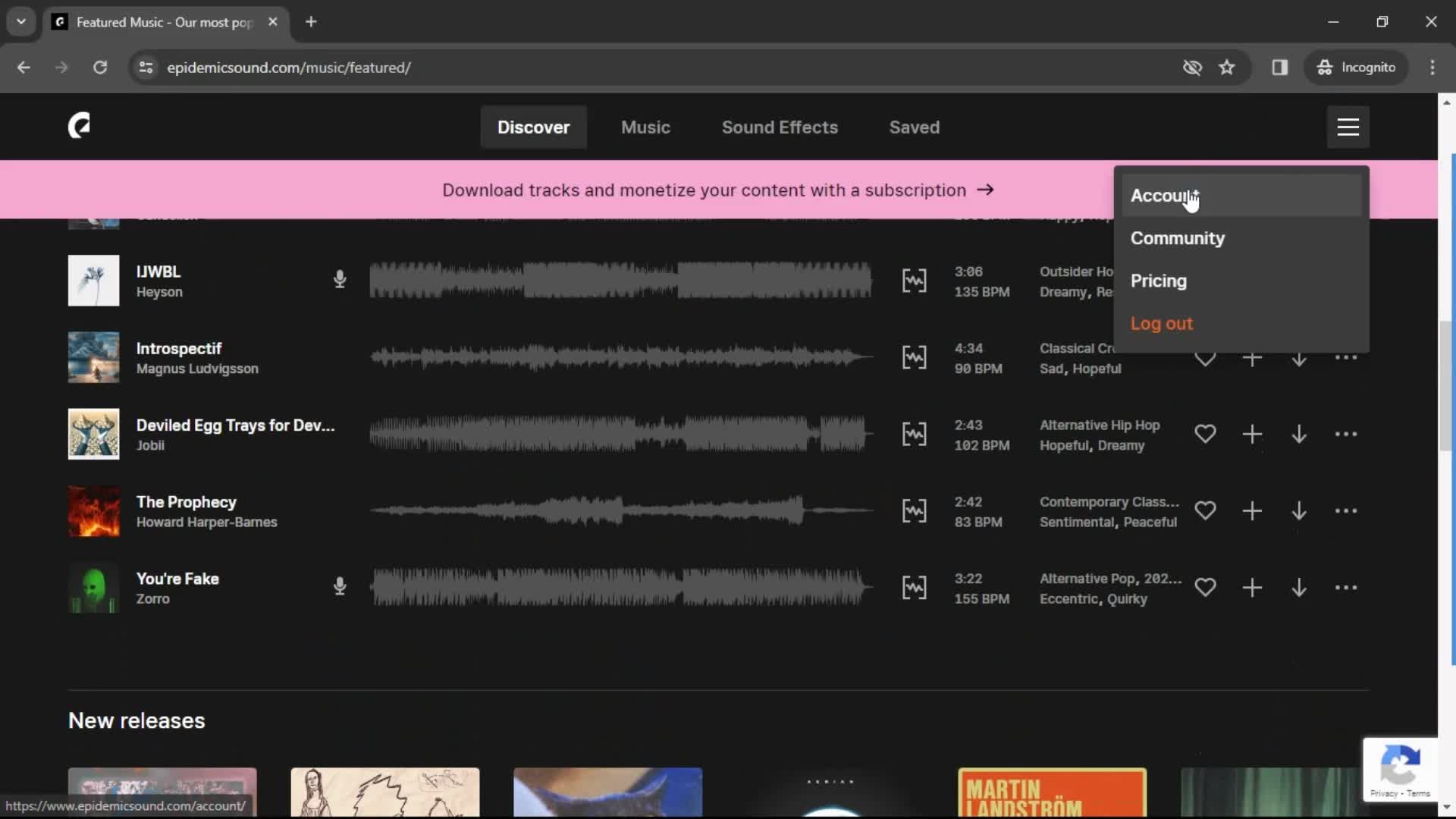The image size is (1456, 819).
Task: Open artist Howard Harper-Barnes
Action: coord(206,522)
